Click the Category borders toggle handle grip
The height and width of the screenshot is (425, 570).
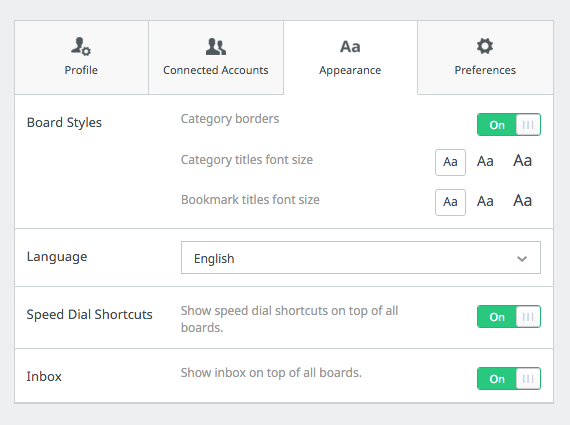coord(528,125)
